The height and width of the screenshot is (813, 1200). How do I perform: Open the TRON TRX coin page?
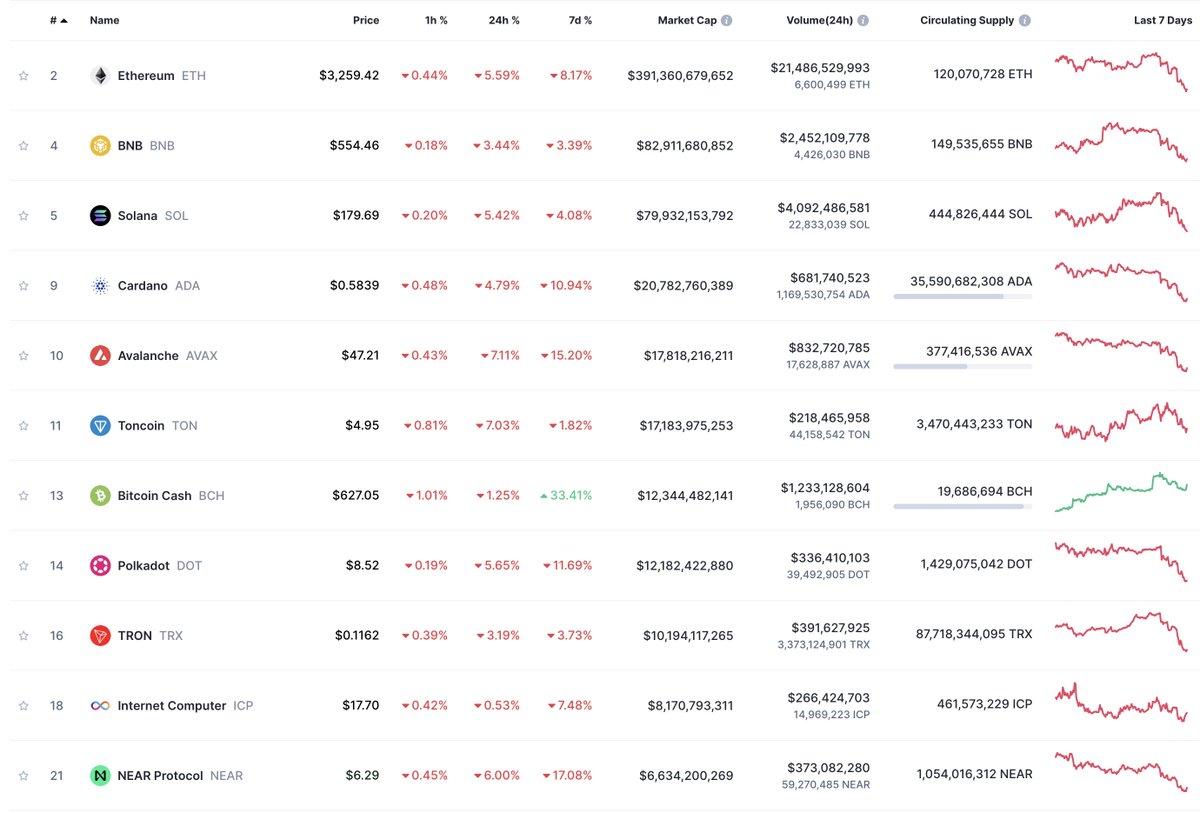pyautogui.click(x=150, y=636)
